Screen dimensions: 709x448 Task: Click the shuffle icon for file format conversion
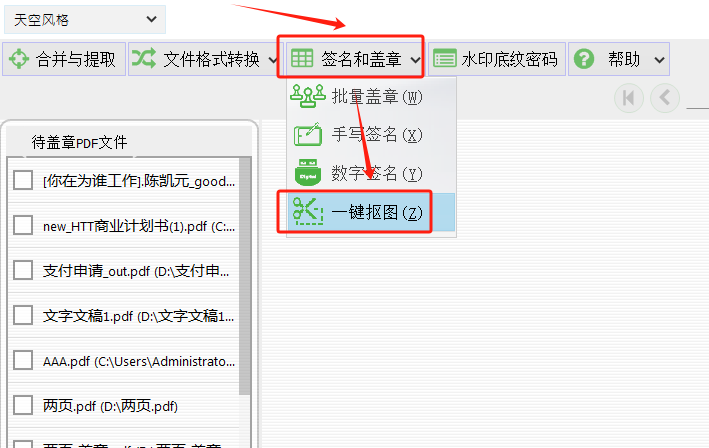pos(144,59)
